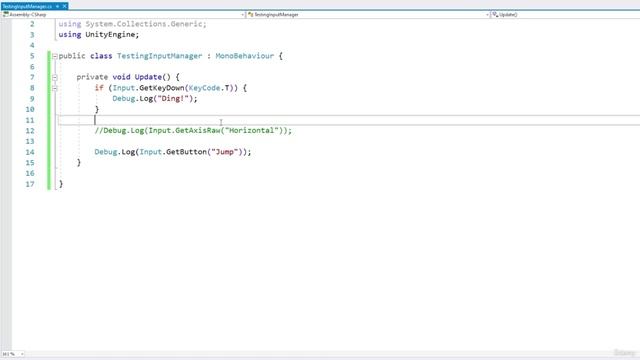The image size is (640, 360).
Task: Click the "Jump" string literal
Action: (x=224, y=152)
